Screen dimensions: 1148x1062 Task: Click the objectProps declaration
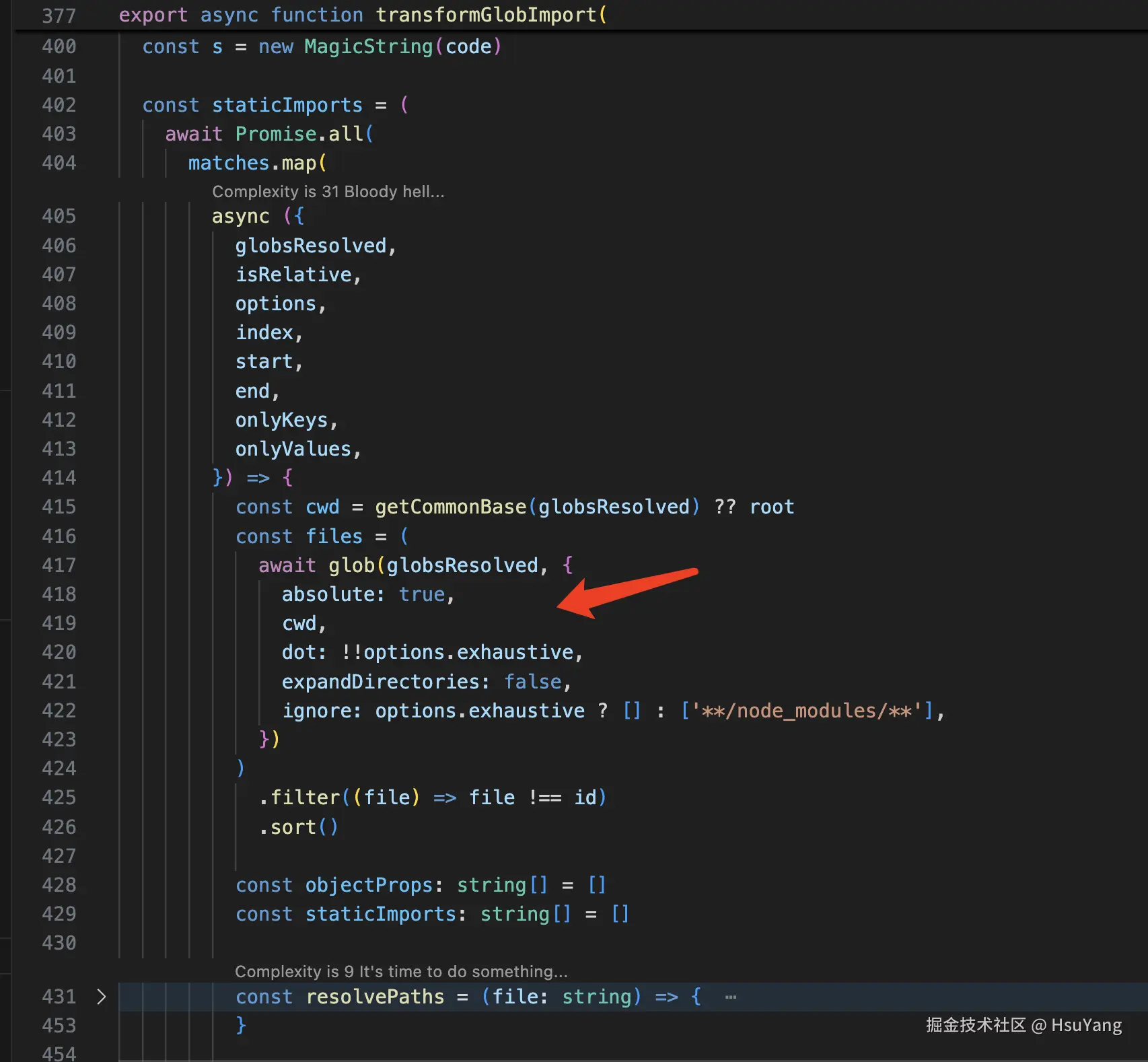(x=369, y=885)
